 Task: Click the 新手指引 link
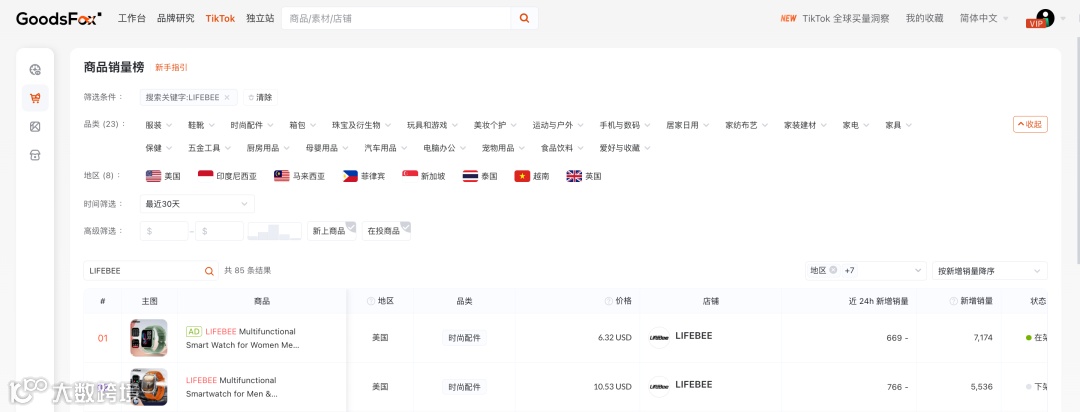pyautogui.click(x=171, y=68)
